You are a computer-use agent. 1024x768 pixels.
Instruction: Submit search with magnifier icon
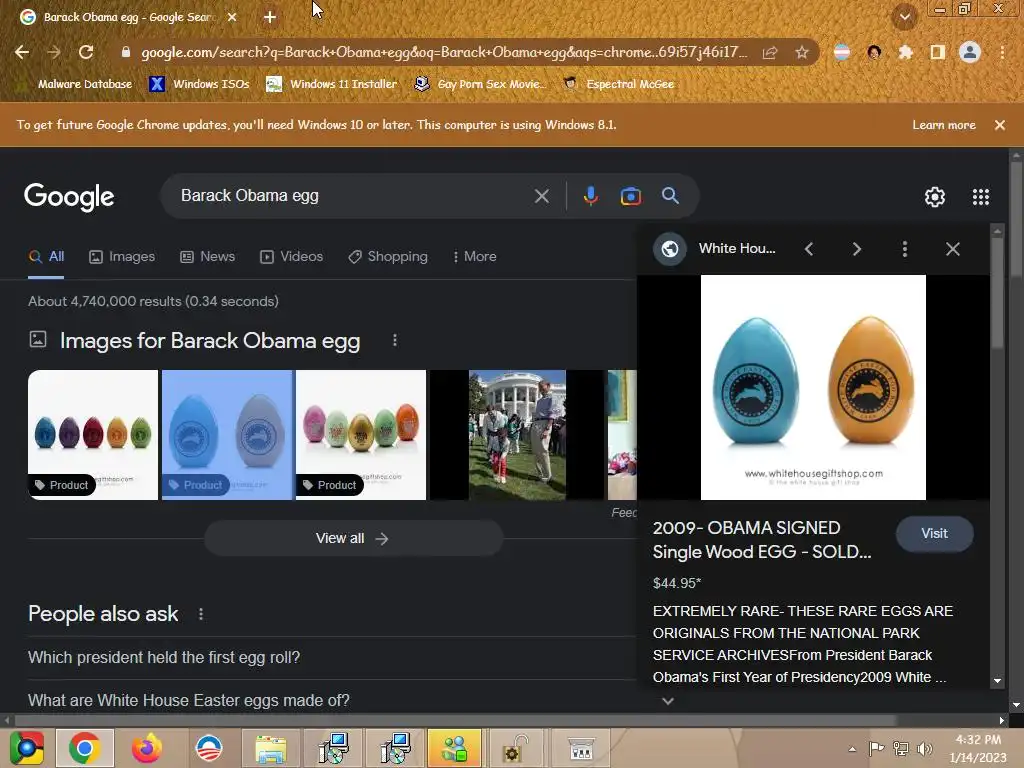point(670,195)
